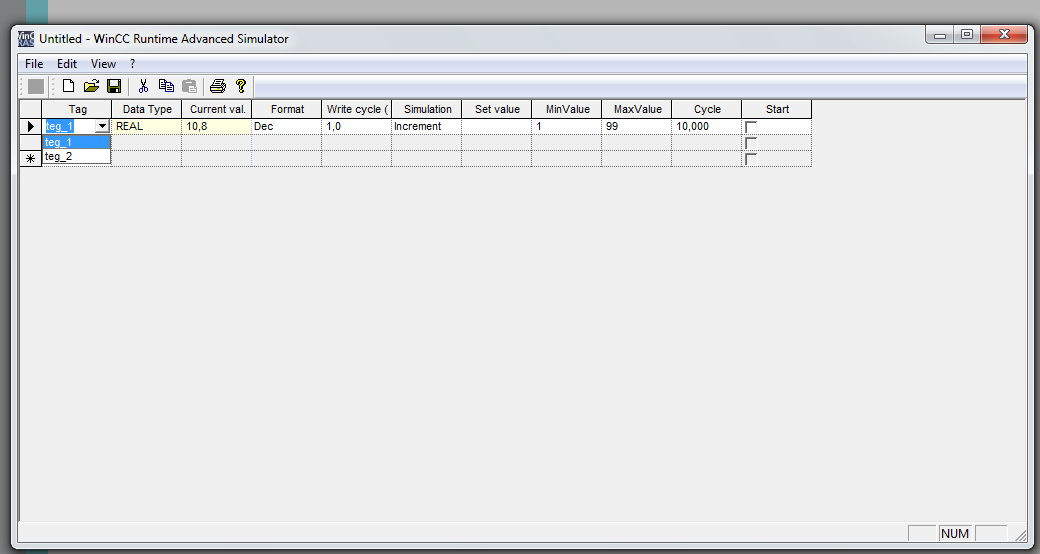The height and width of the screenshot is (554, 1040).
Task: Open the ? help menu
Action: point(133,64)
